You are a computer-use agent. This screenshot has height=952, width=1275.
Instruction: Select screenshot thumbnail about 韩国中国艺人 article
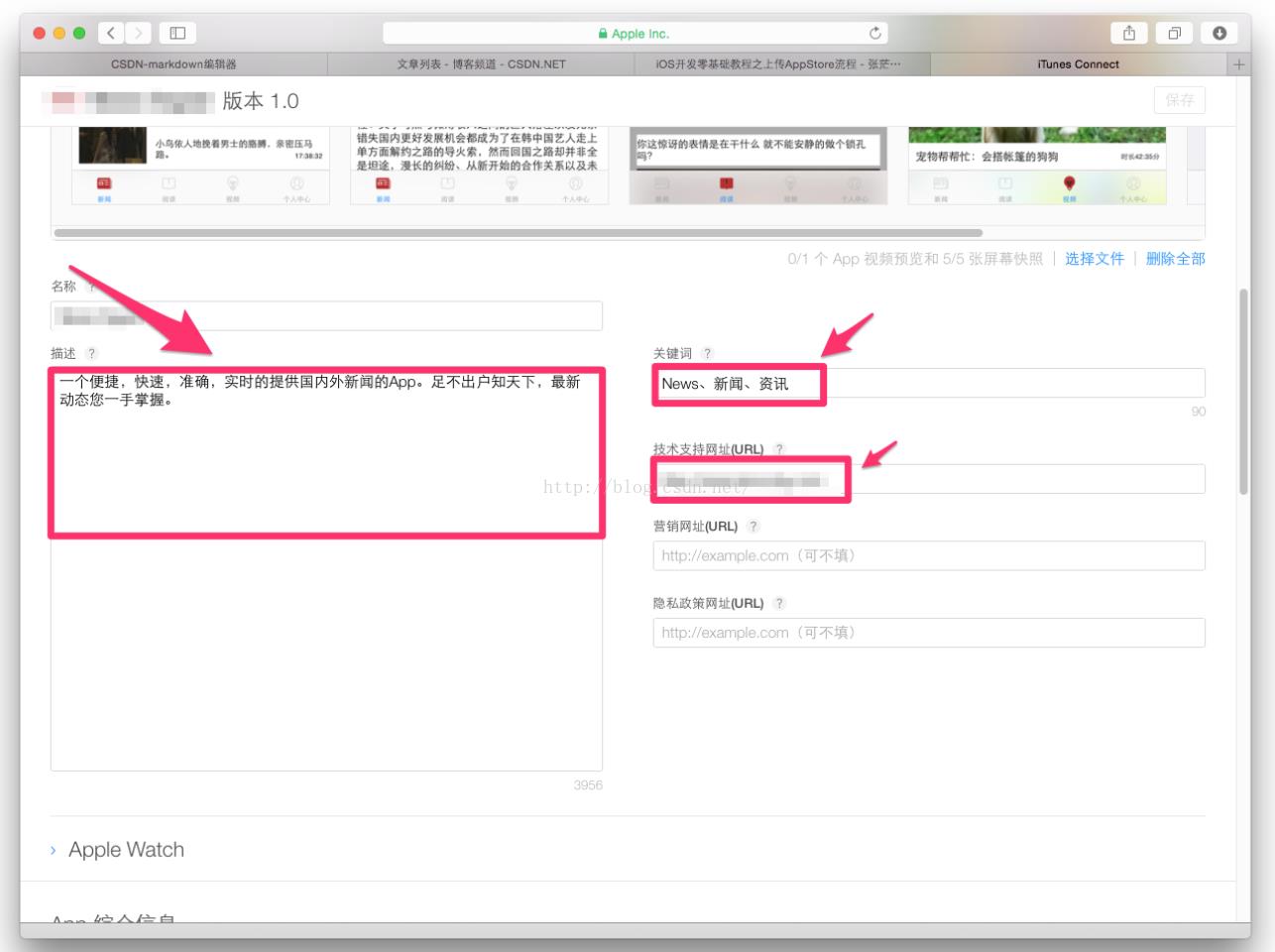coord(479,166)
